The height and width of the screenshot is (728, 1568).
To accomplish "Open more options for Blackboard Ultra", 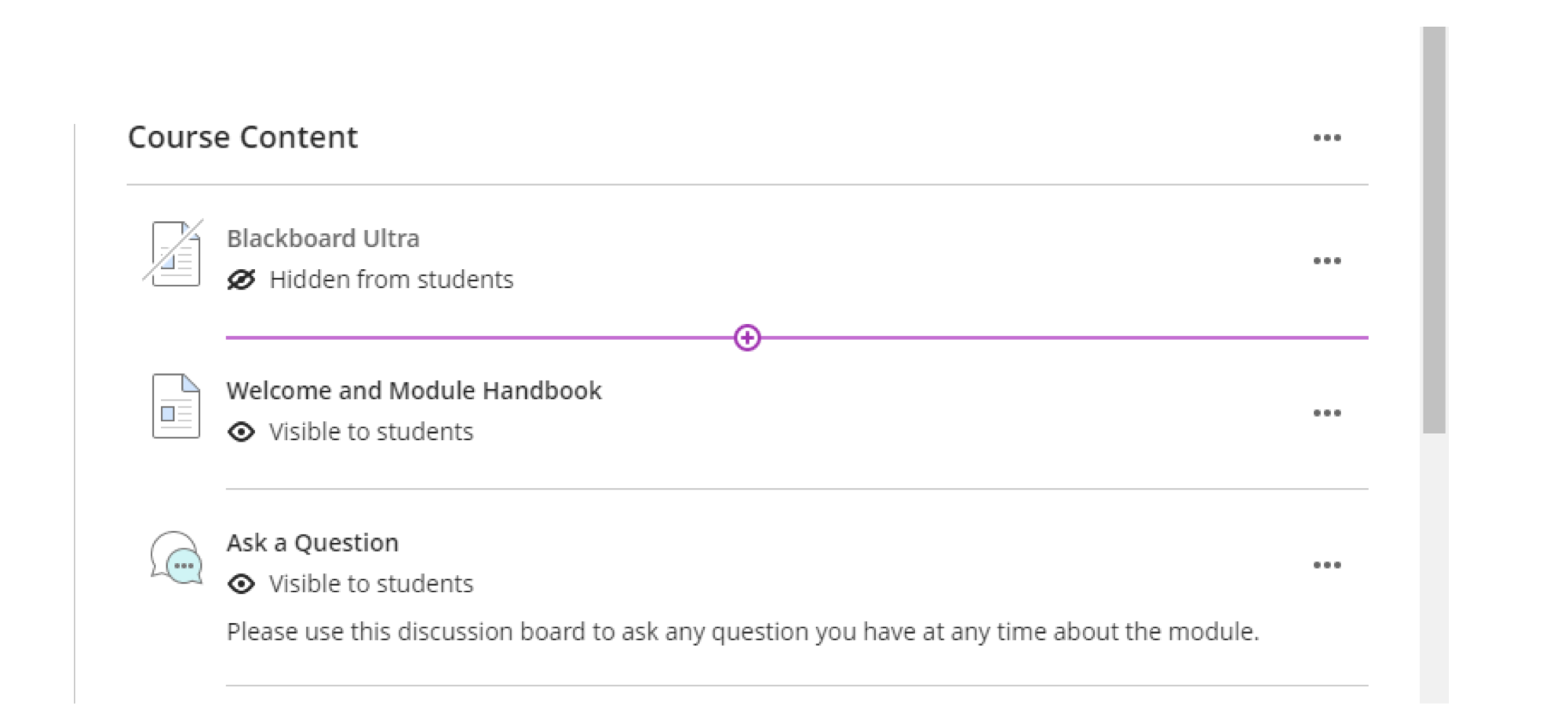I will point(1327,261).
